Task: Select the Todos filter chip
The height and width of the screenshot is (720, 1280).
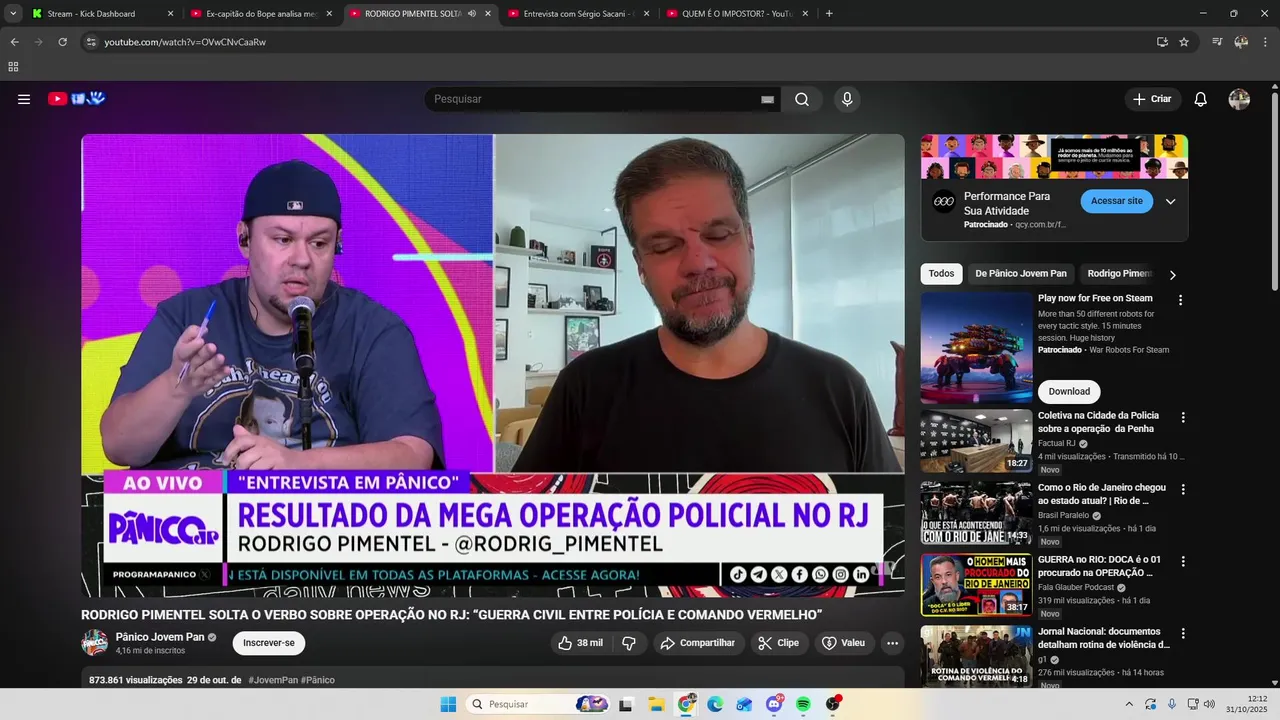Action: pos(941,274)
